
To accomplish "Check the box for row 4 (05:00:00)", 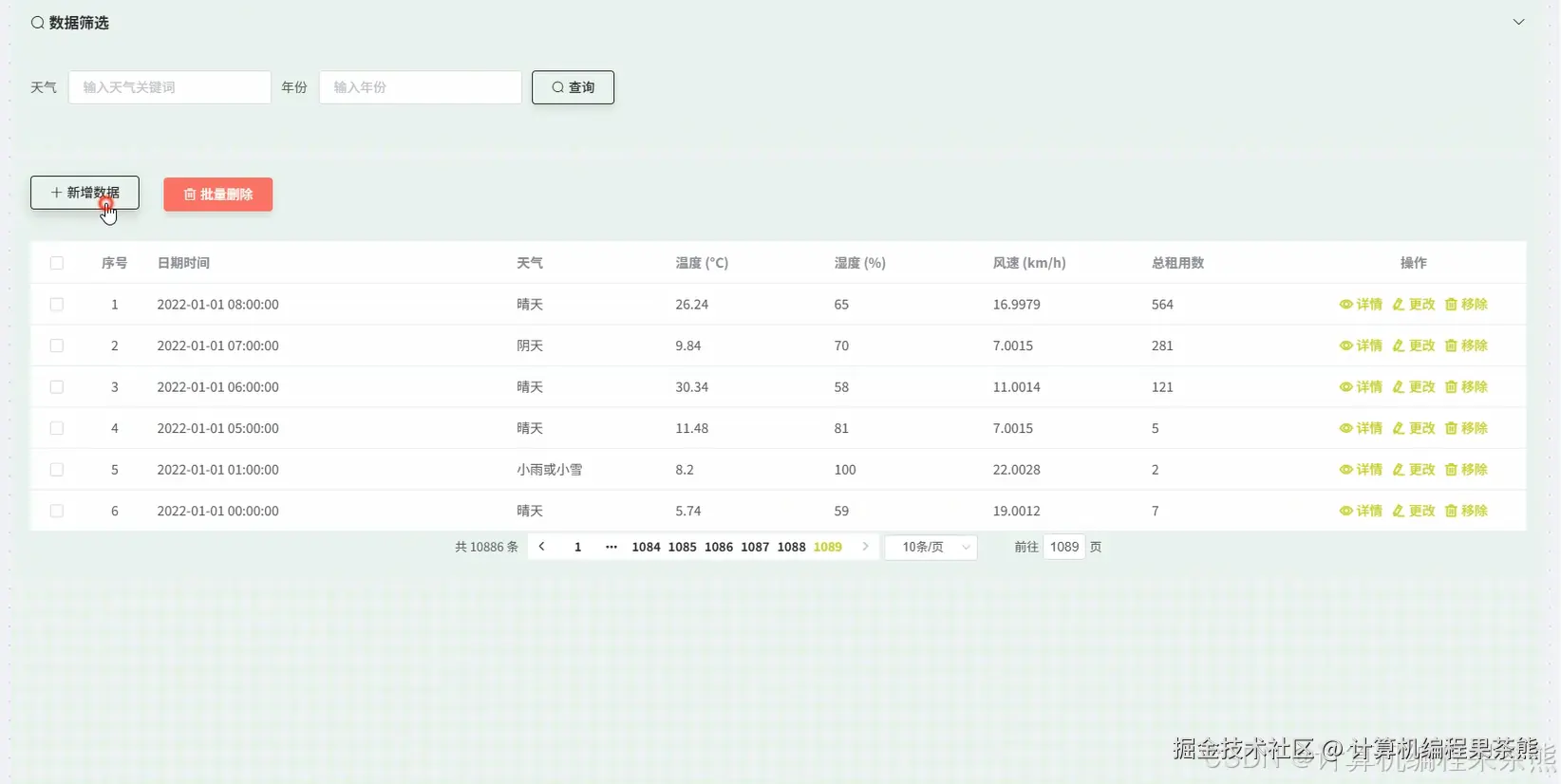I will (57, 428).
